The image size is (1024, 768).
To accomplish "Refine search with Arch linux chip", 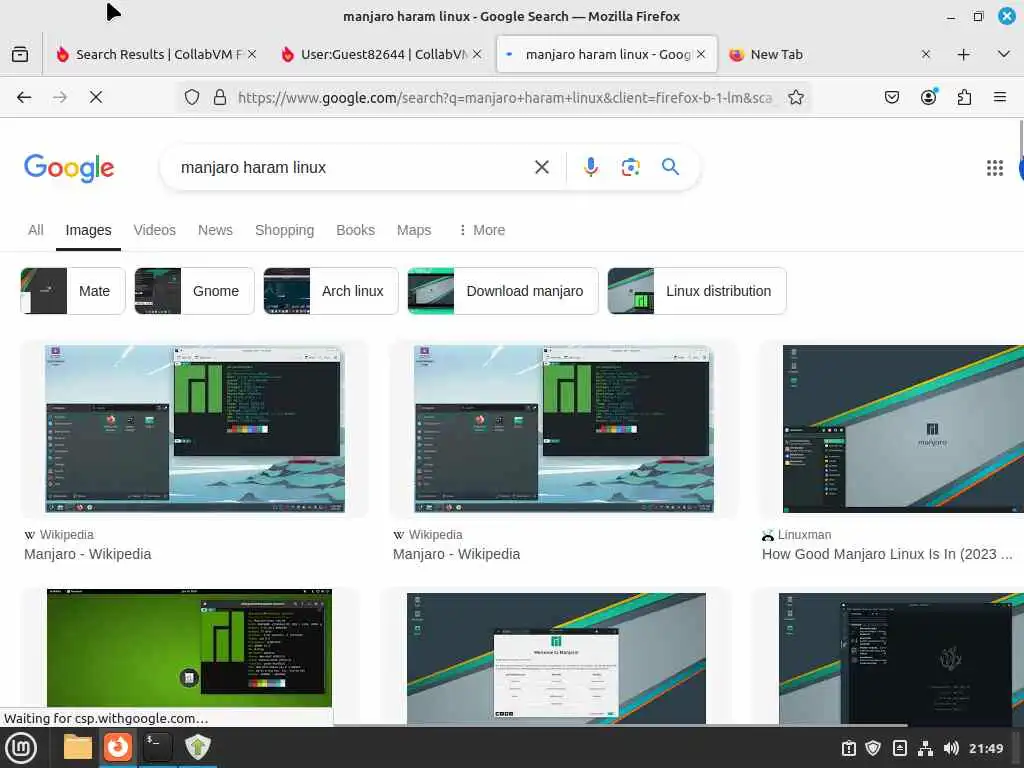I will click(330, 291).
